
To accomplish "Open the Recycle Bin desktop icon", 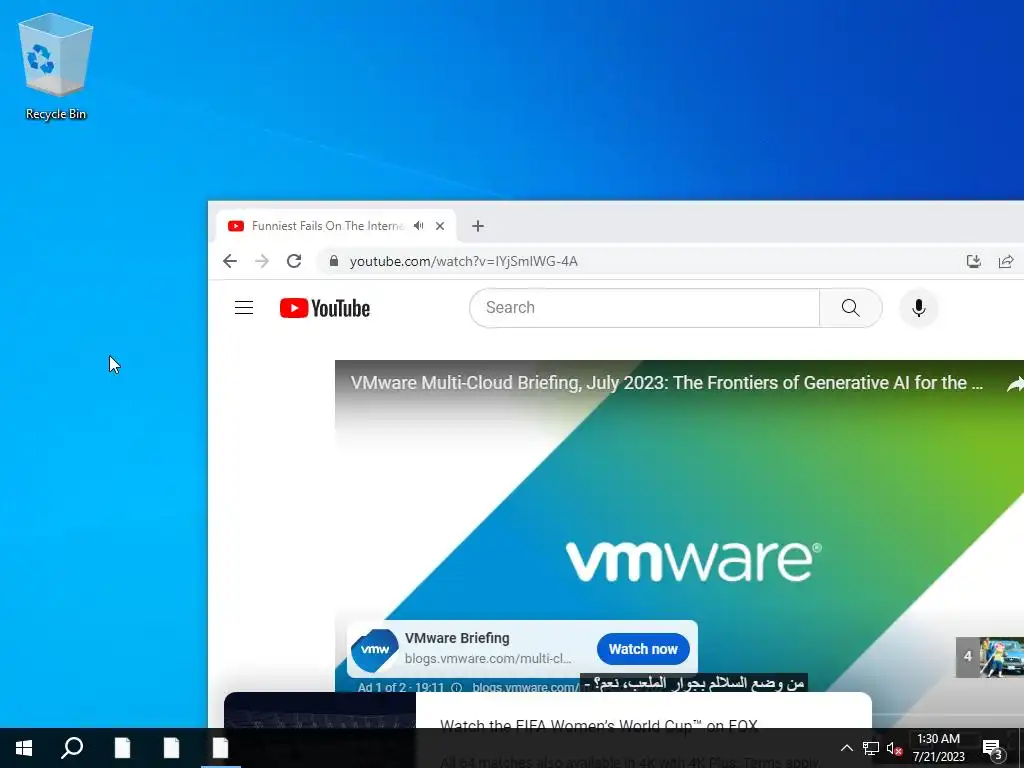I will (x=56, y=67).
